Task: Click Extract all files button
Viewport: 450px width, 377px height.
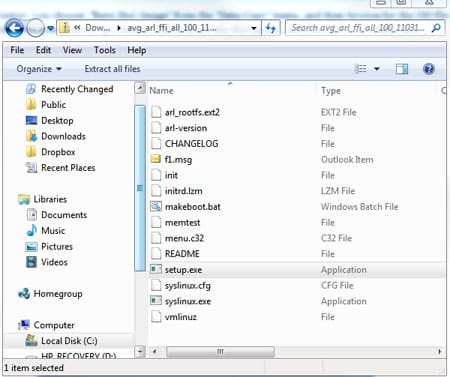Action: (112, 69)
